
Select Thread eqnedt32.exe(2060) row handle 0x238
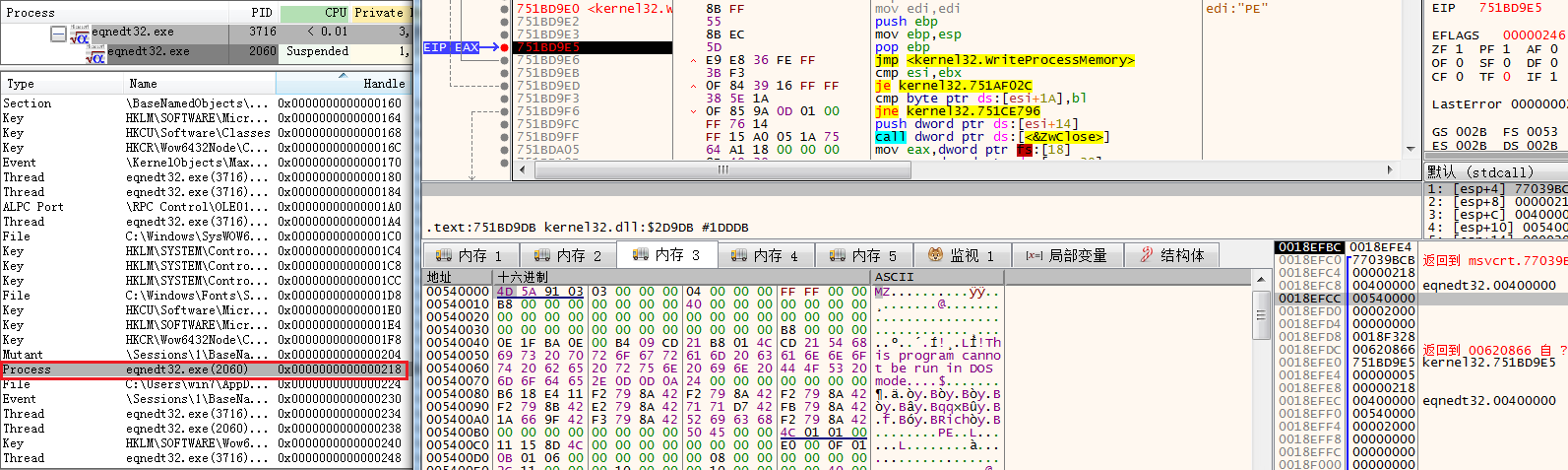pos(205,429)
